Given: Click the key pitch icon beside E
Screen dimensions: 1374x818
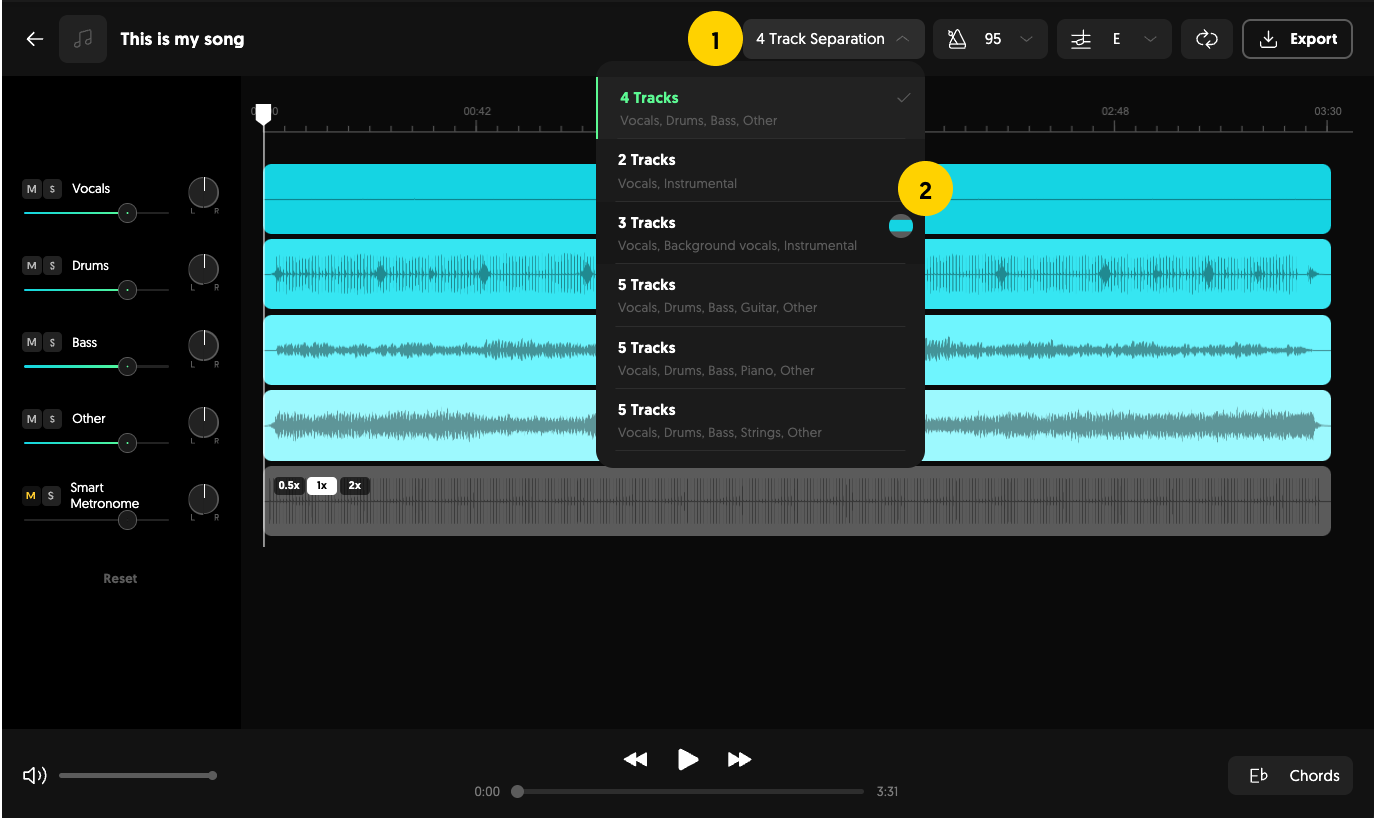Looking at the screenshot, I should click(x=1080, y=39).
